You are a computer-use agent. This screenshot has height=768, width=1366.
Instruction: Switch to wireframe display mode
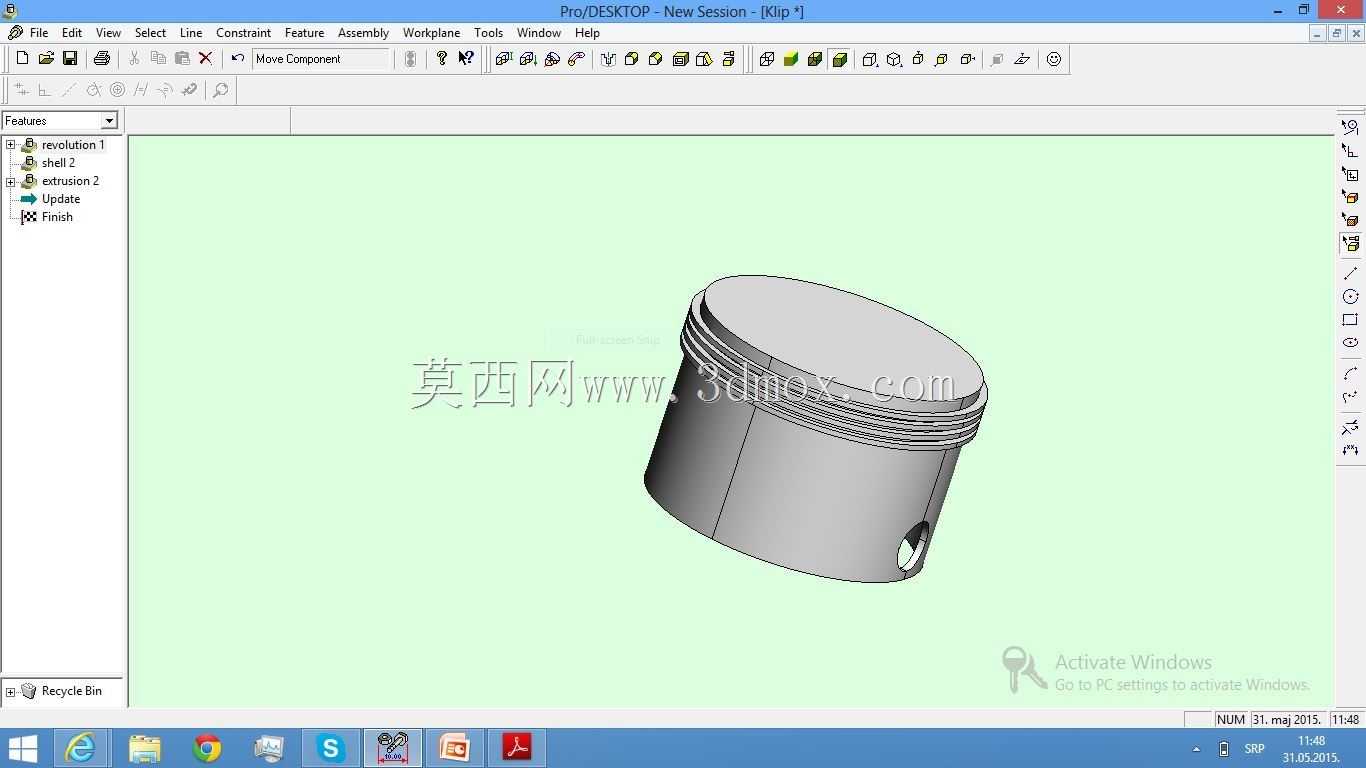pos(767,59)
